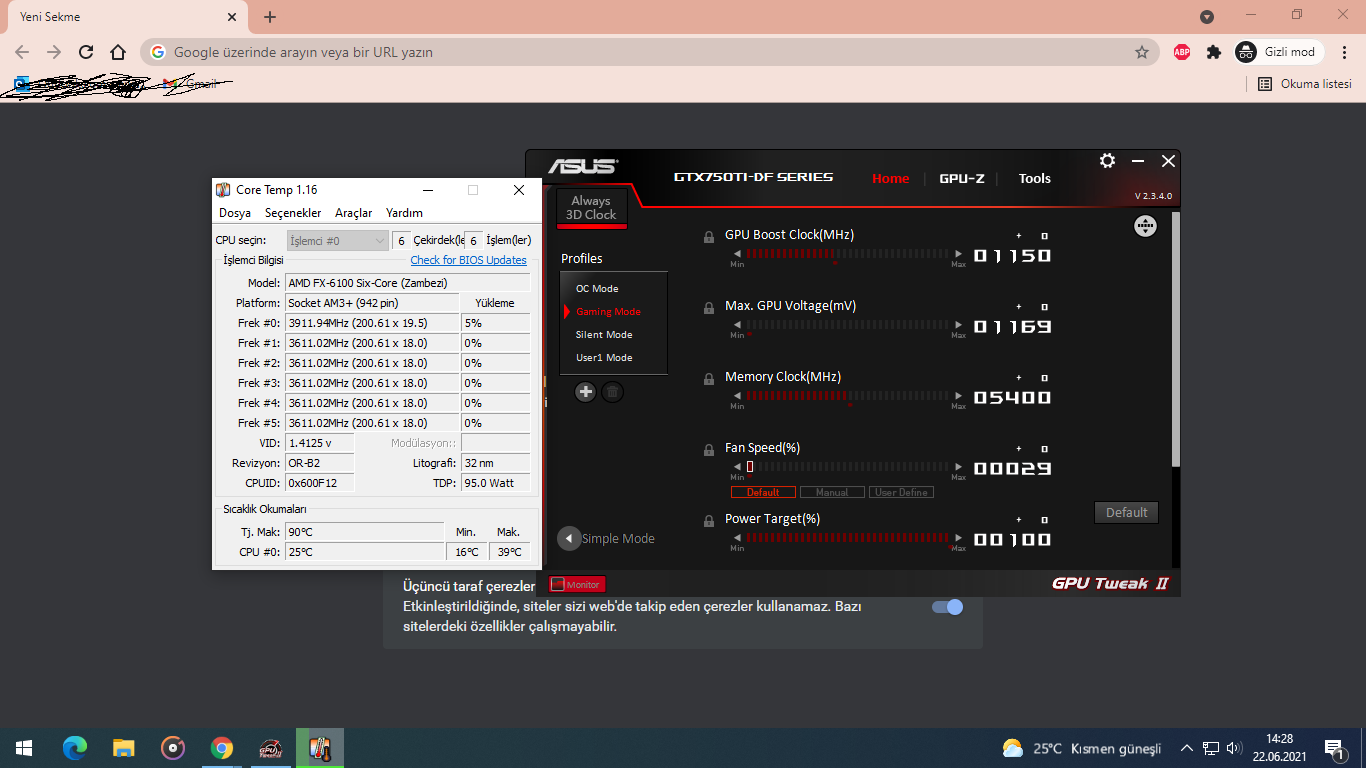Click the GPU Tweak taskbar icon
The image size is (1366, 768).
pos(270,748)
